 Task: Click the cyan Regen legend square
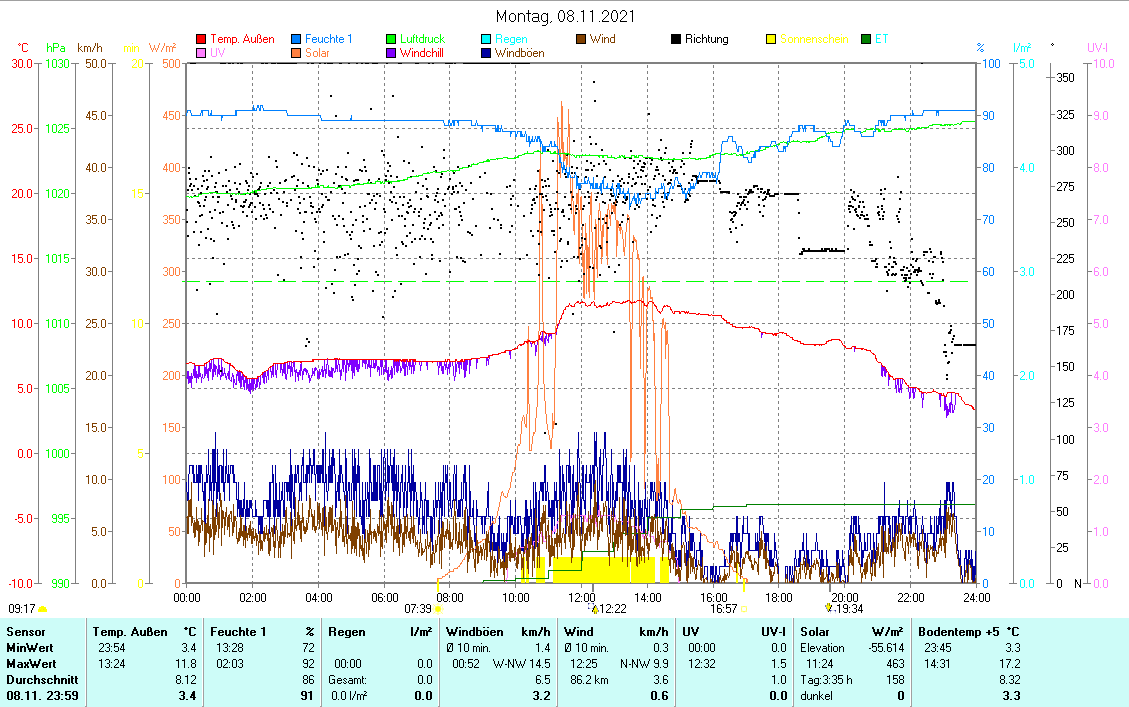tap(487, 40)
